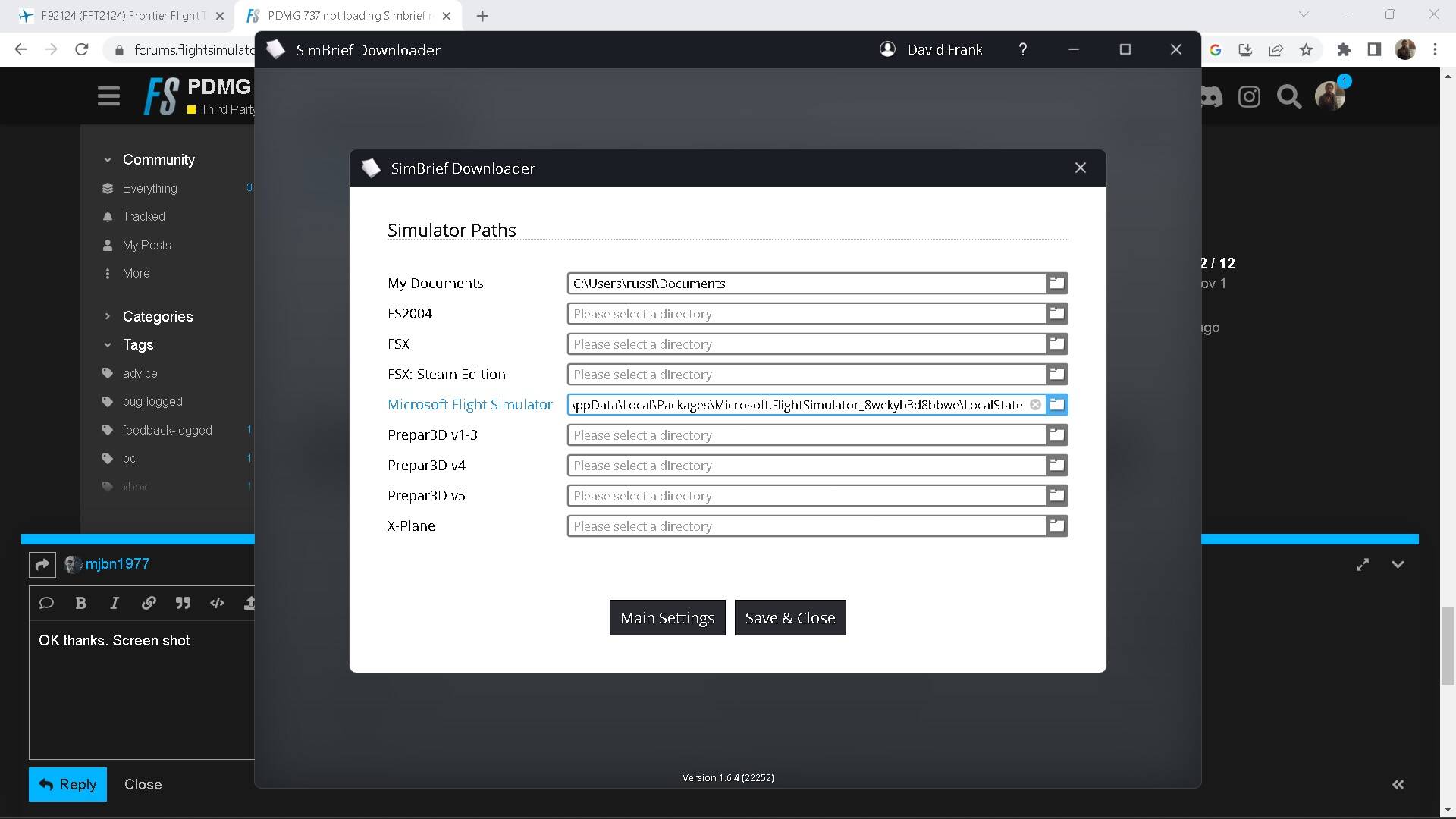
Task: Toggle italic formatting in reply editor
Action: click(x=115, y=603)
